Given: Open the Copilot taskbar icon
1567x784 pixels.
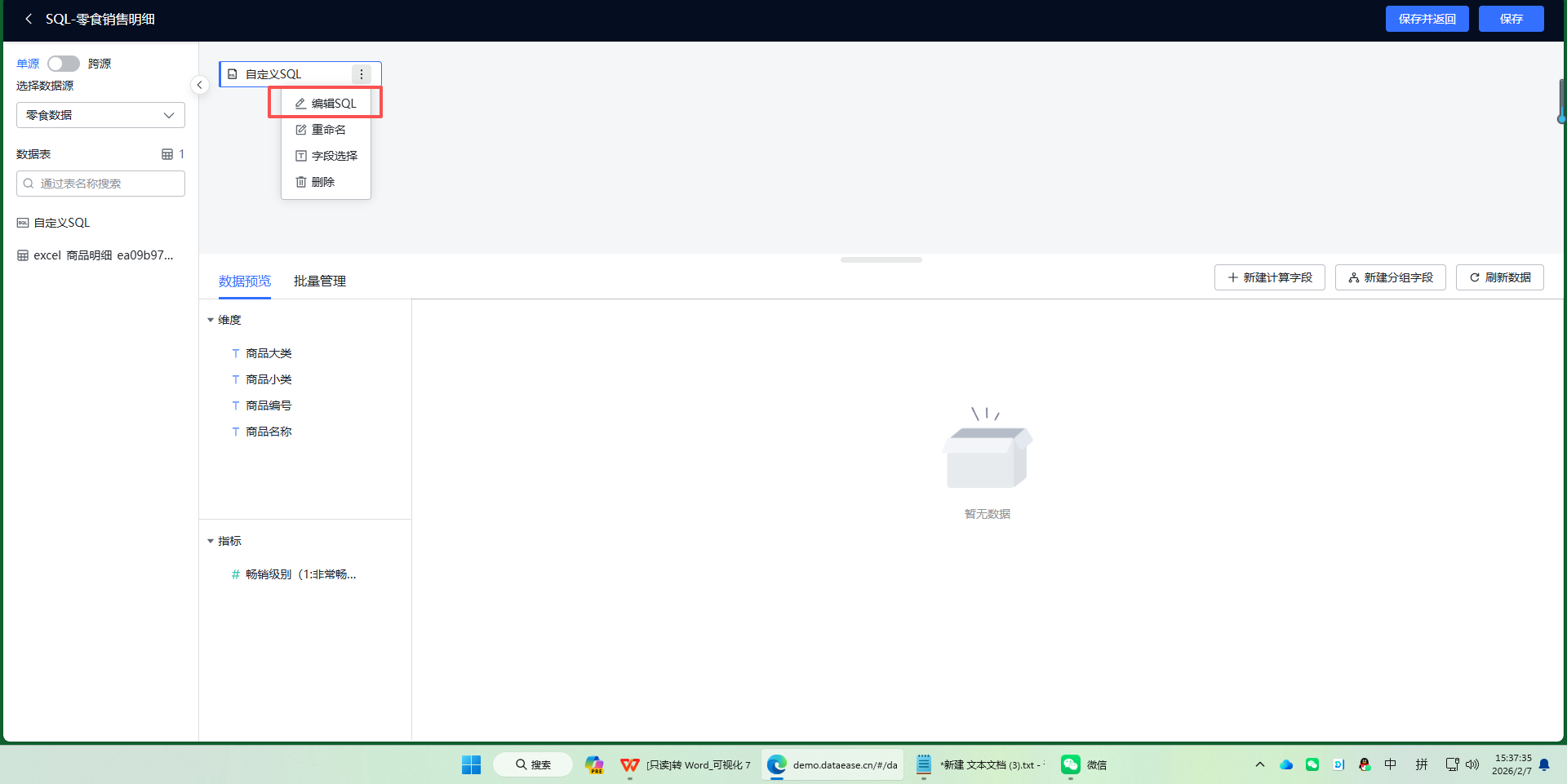Looking at the screenshot, I should (x=594, y=764).
